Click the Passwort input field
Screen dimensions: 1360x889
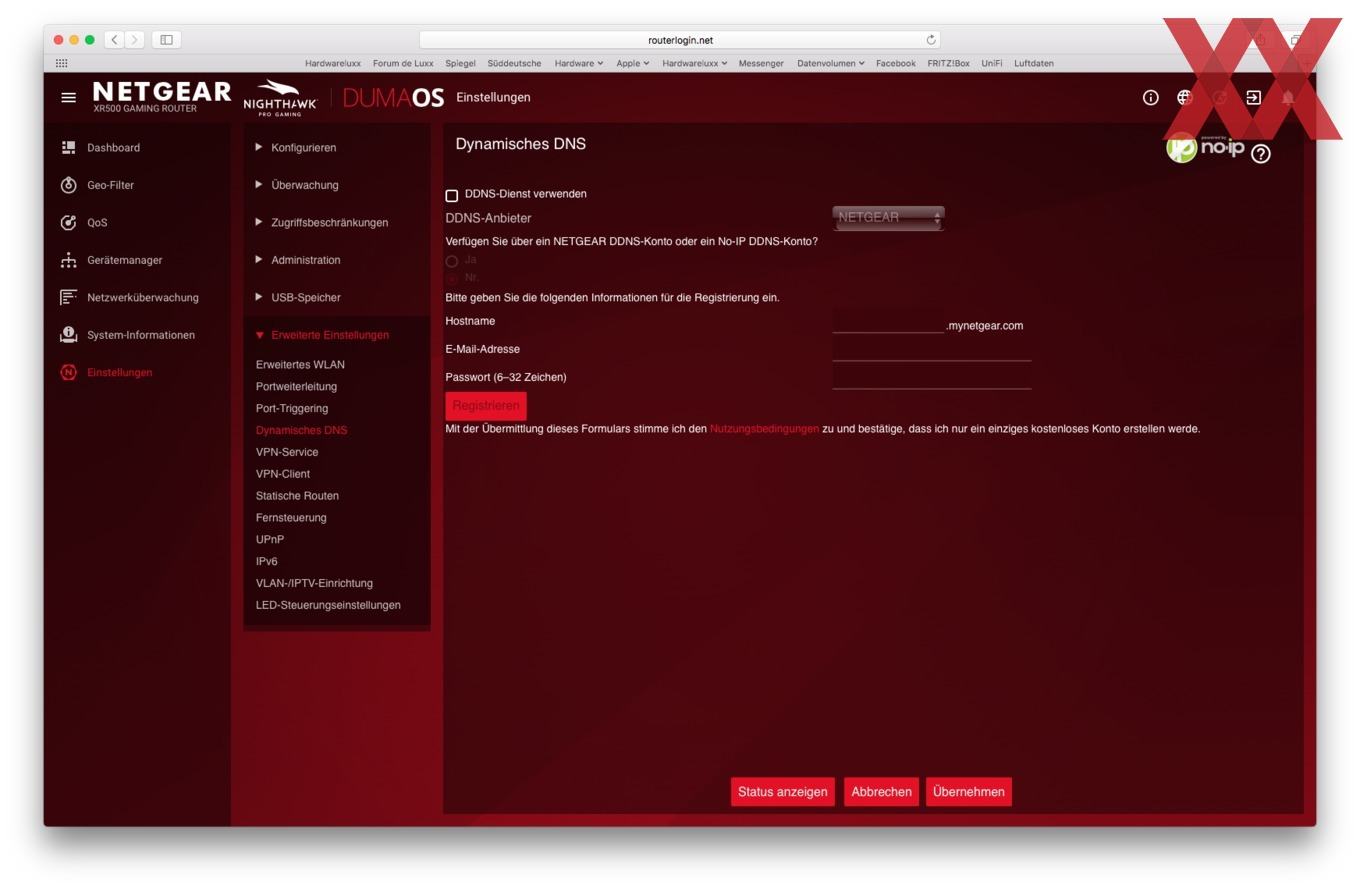click(932, 379)
